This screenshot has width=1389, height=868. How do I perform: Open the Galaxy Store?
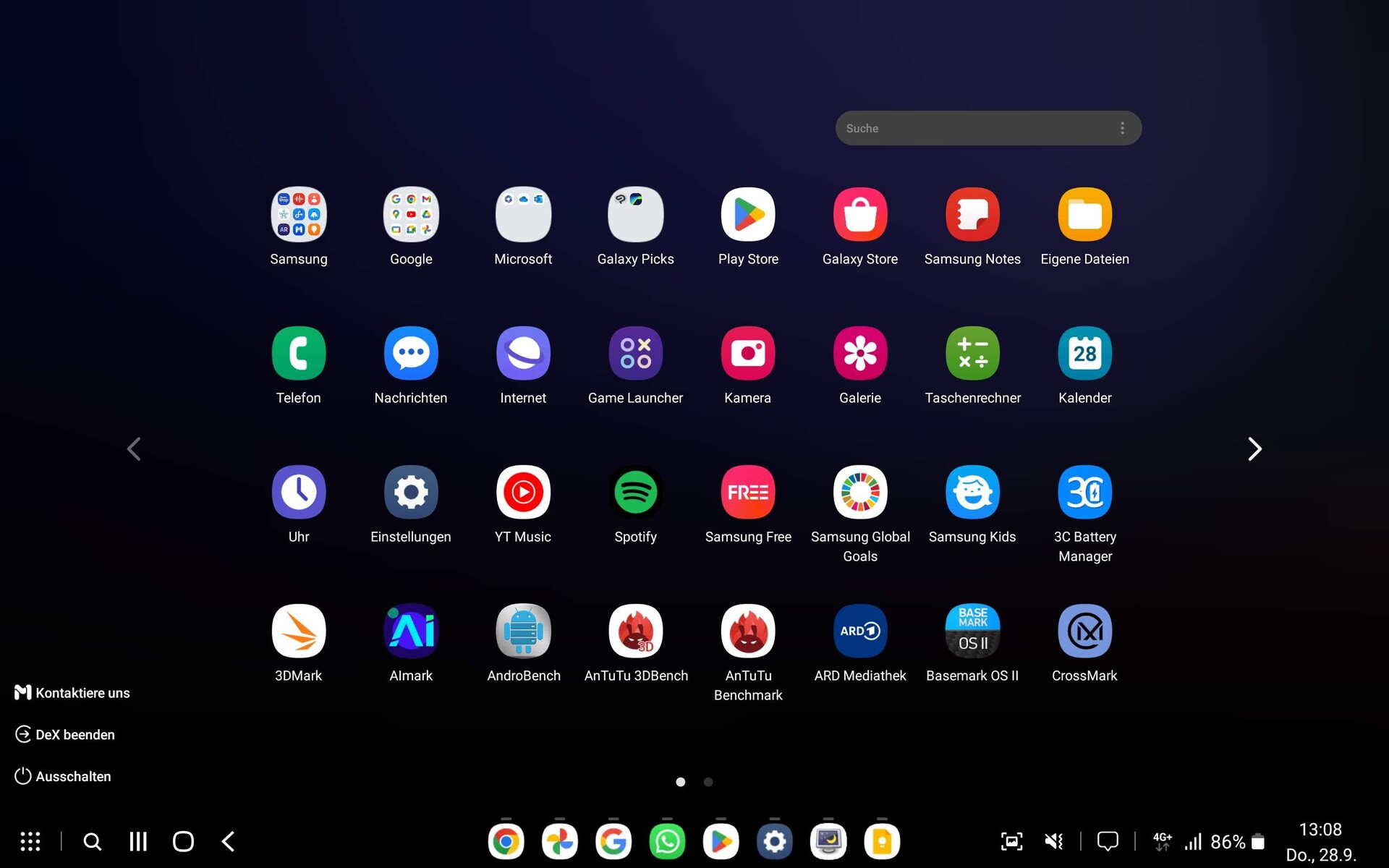[x=859, y=215]
